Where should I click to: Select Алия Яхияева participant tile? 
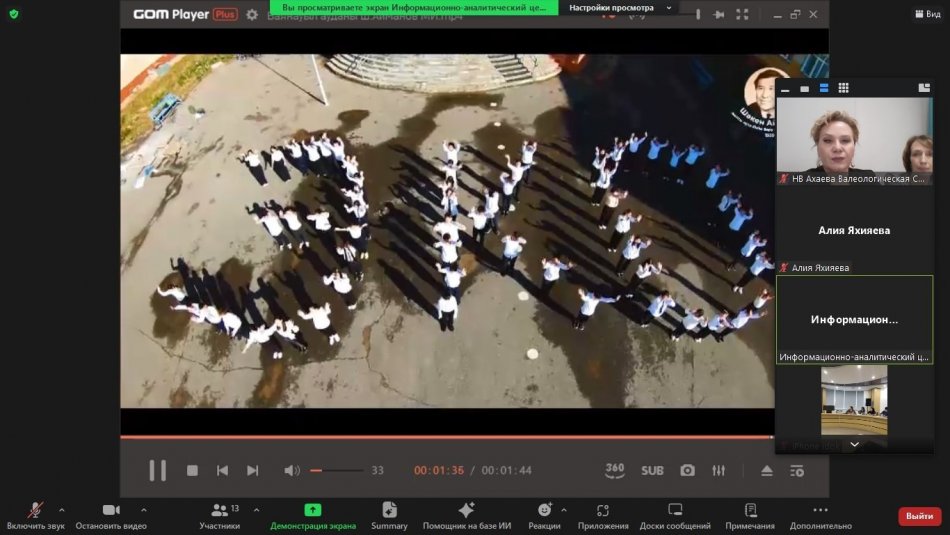854,230
